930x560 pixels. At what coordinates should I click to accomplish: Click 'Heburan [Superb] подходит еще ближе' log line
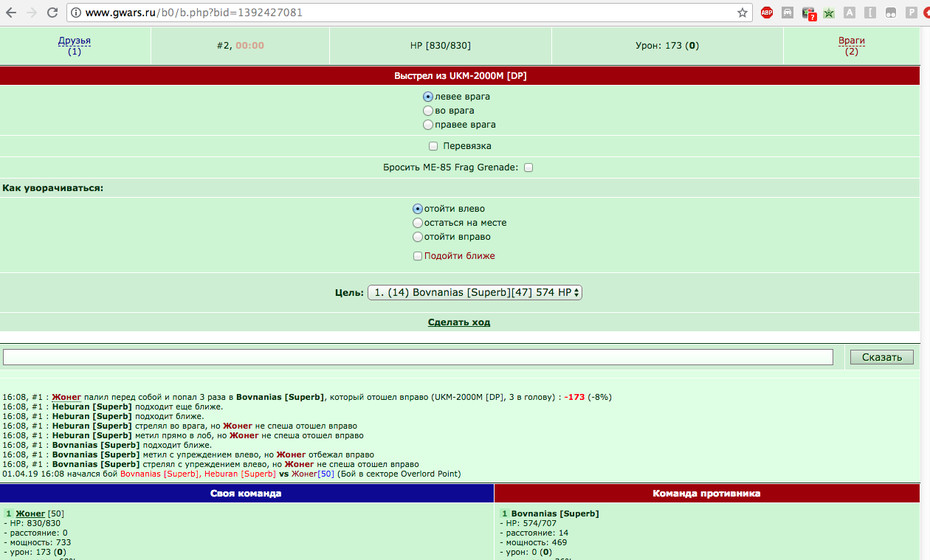[x=113, y=407]
